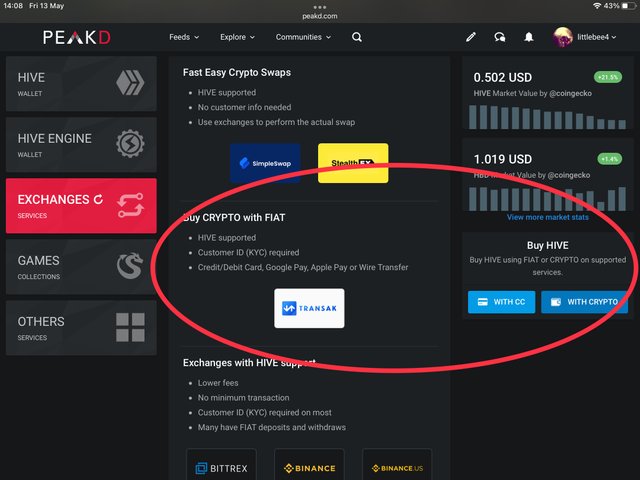Image resolution: width=640 pixels, height=480 pixels.
Task: Click the pencil compose post icon
Action: click(x=471, y=37)
